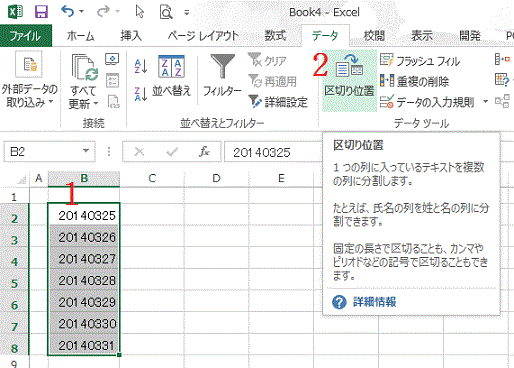514x368 pixels.
Task: Click cell containing 20140326
Action: coord(84,237)
